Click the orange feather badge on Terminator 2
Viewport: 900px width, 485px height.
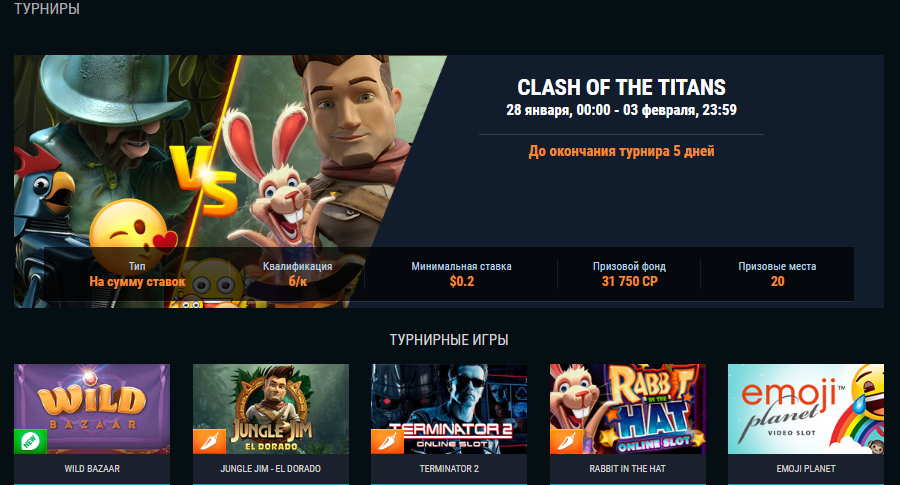coord(387,441)
